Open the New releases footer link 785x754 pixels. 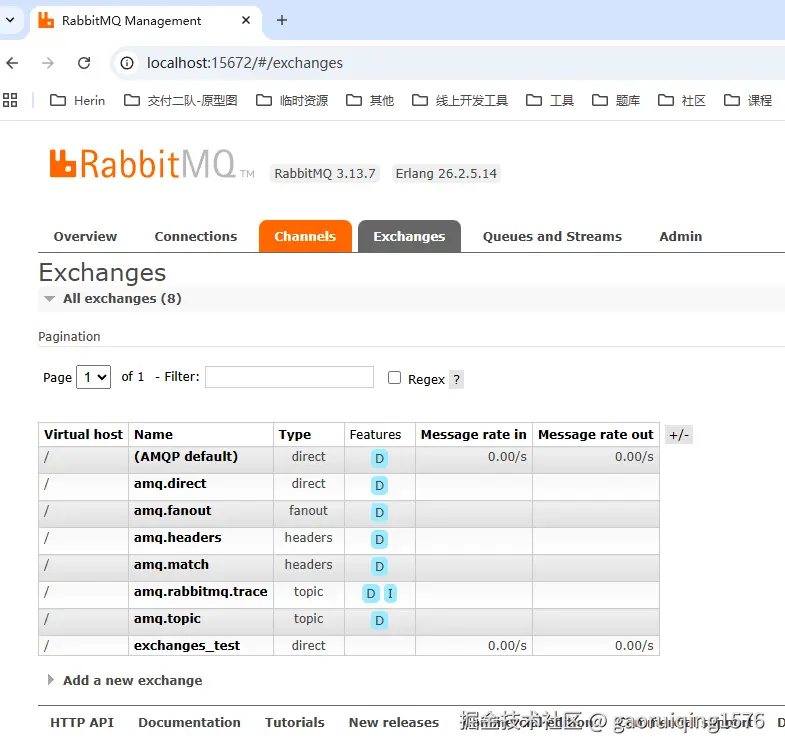[x=394, y=722]
